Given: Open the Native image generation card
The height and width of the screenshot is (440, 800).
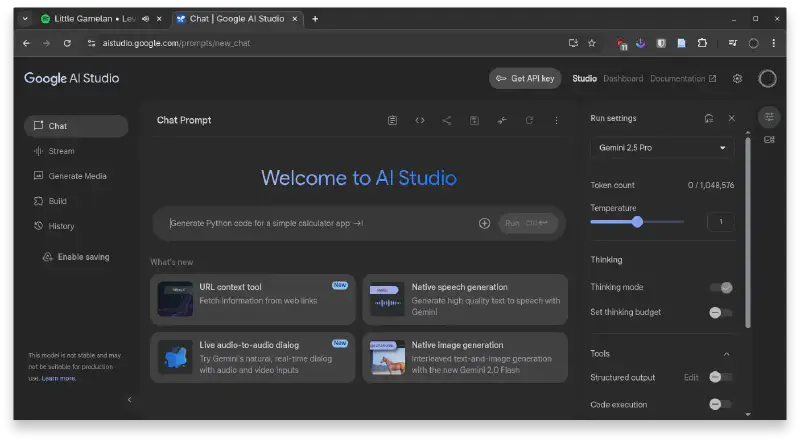Looking at the screenshot, I should click(465, 358).
